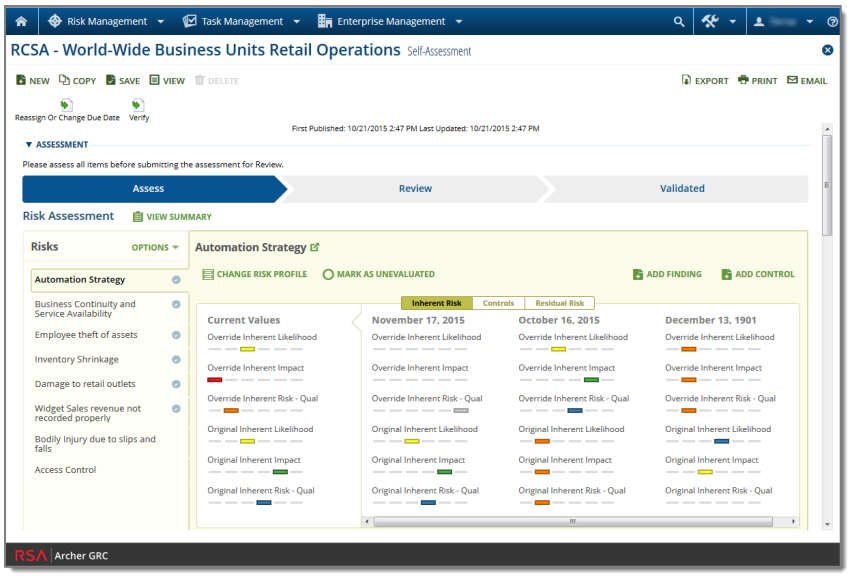Toggle check status beside Employee theft of assets

point(176,335)
